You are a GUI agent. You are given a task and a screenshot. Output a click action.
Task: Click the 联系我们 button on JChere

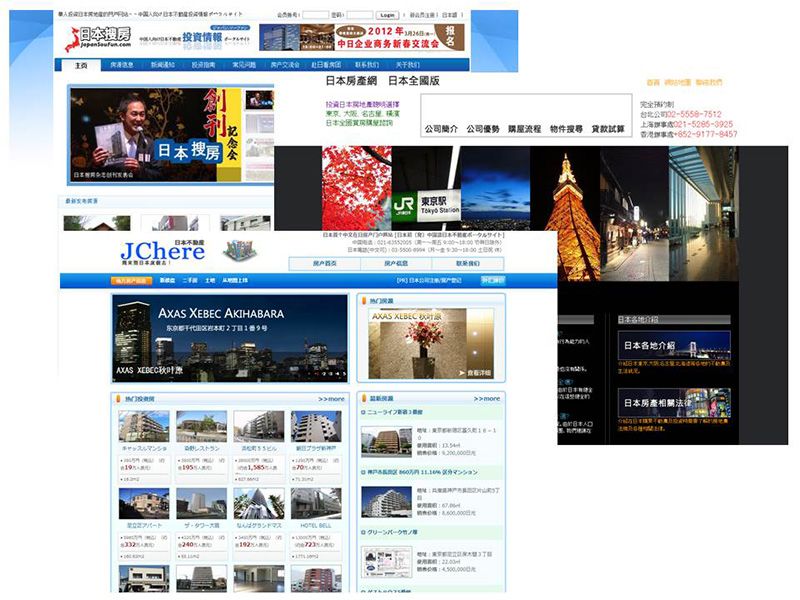467,264
